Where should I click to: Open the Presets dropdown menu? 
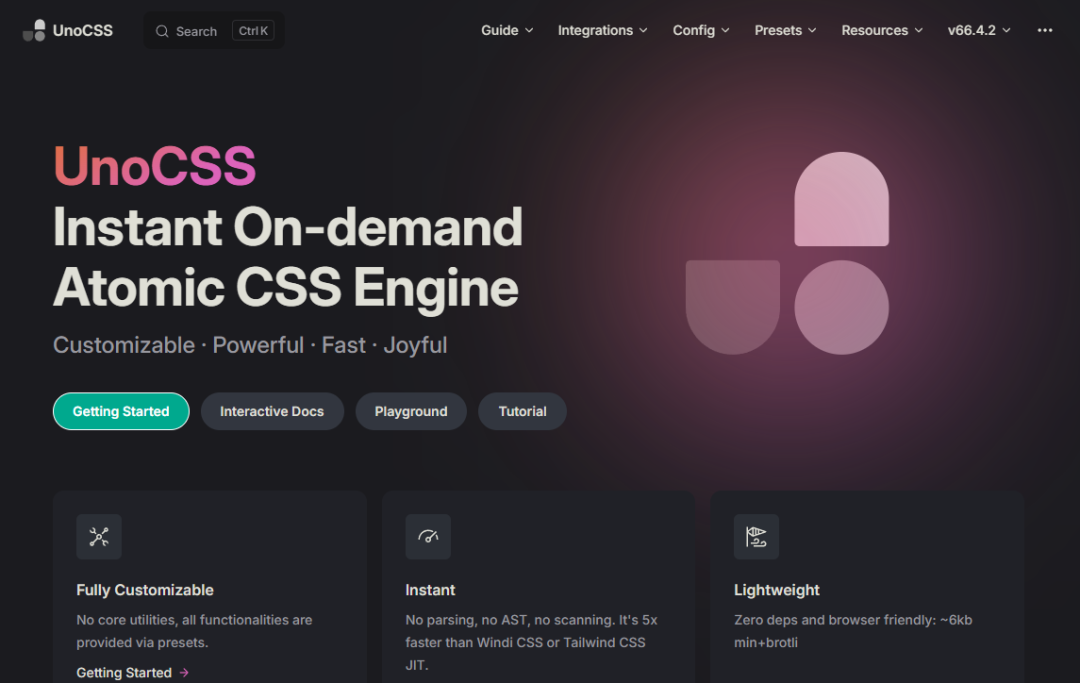pos(785,30)
